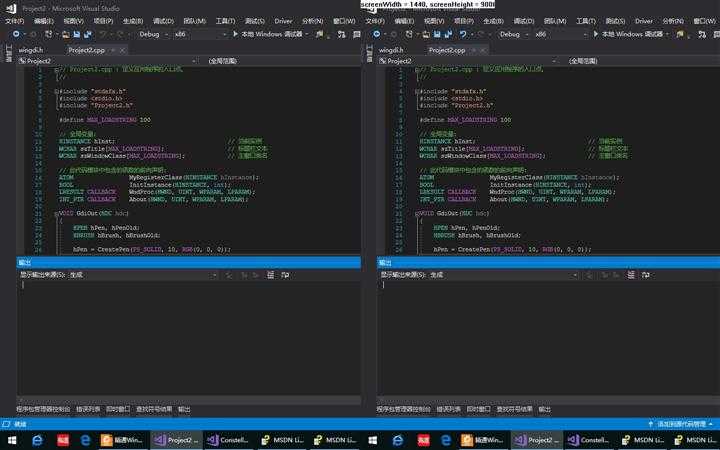Click Open File icon in right window toolbar

pos(426,34)
